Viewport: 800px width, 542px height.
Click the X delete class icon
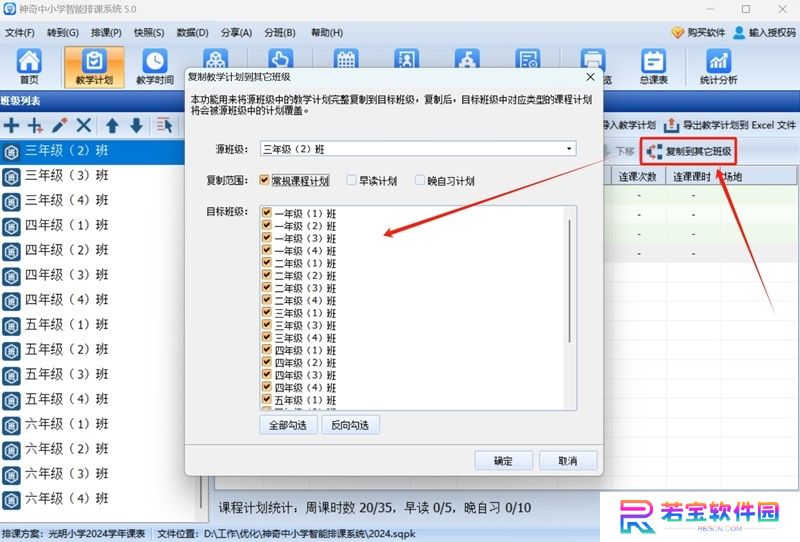pyautogui.click(x=84, y=125)
